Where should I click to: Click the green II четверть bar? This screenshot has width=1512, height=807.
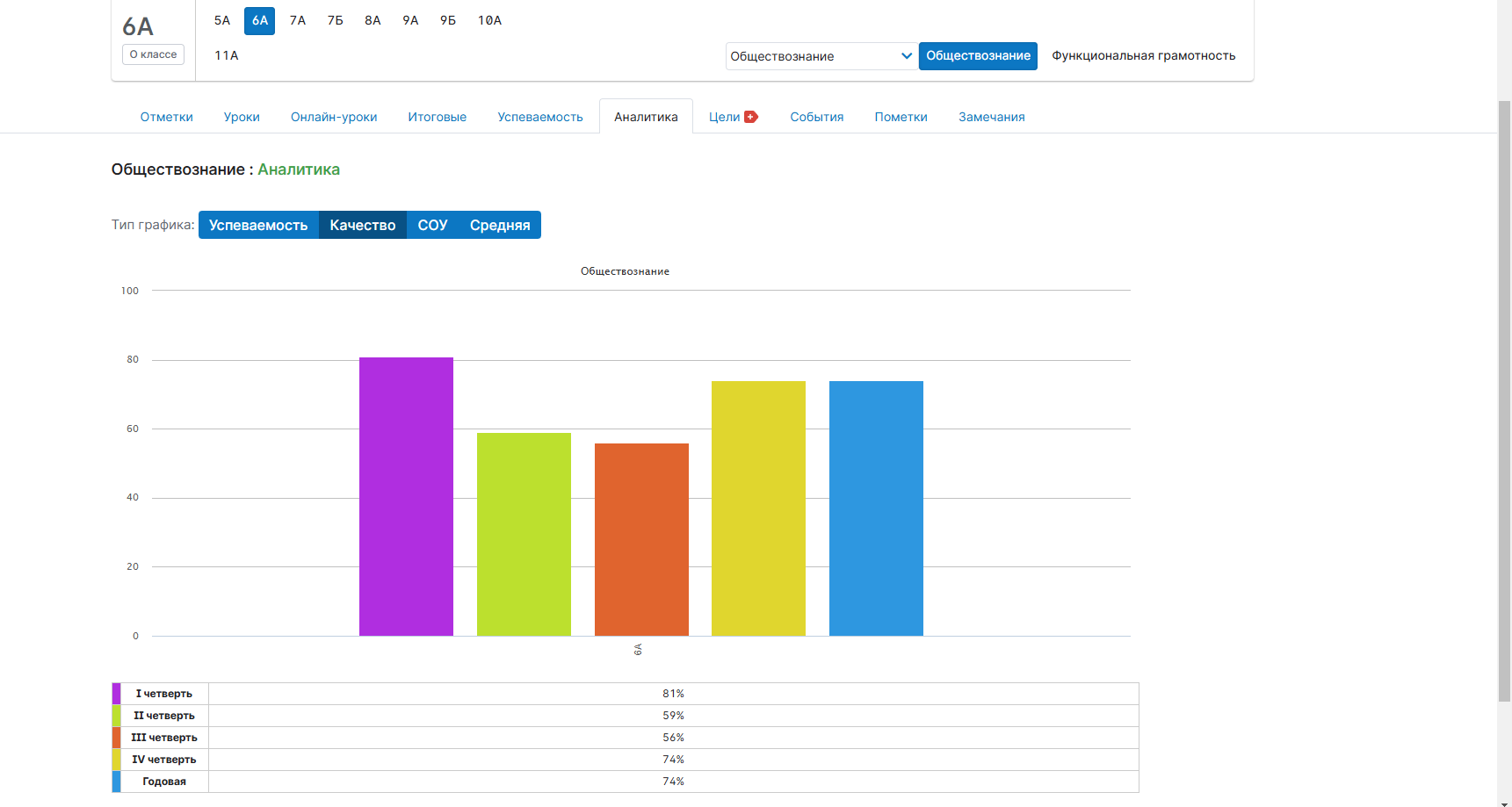click(x=524, y=534)
